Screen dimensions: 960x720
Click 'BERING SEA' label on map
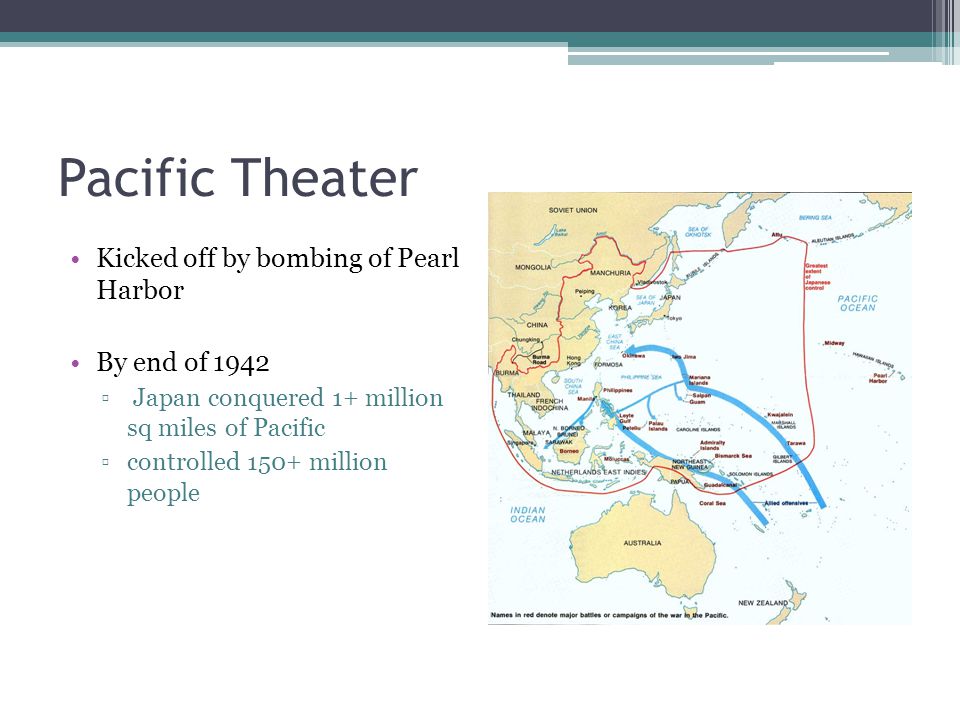[815, 217]
